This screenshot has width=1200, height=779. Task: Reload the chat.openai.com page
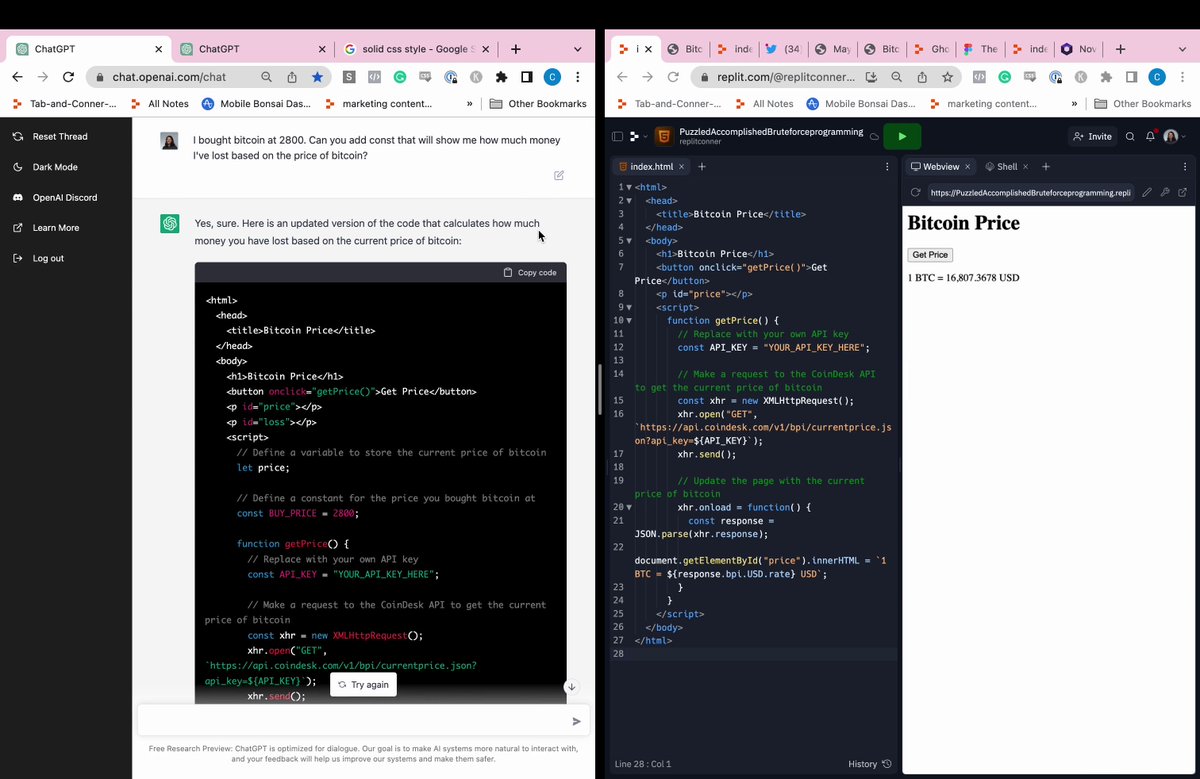tap(68, 77)
